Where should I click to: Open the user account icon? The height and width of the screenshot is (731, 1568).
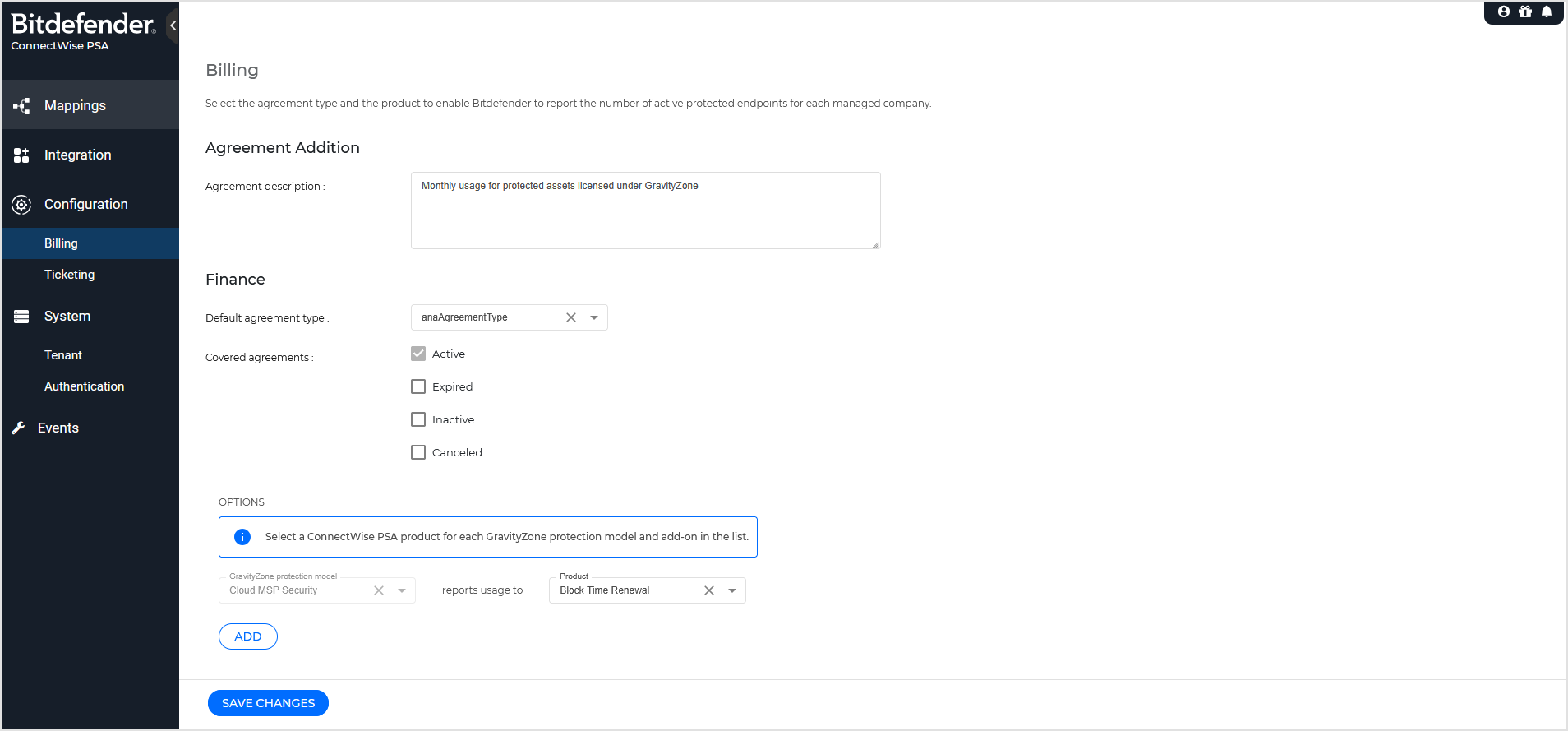(x=1504, y=12)
